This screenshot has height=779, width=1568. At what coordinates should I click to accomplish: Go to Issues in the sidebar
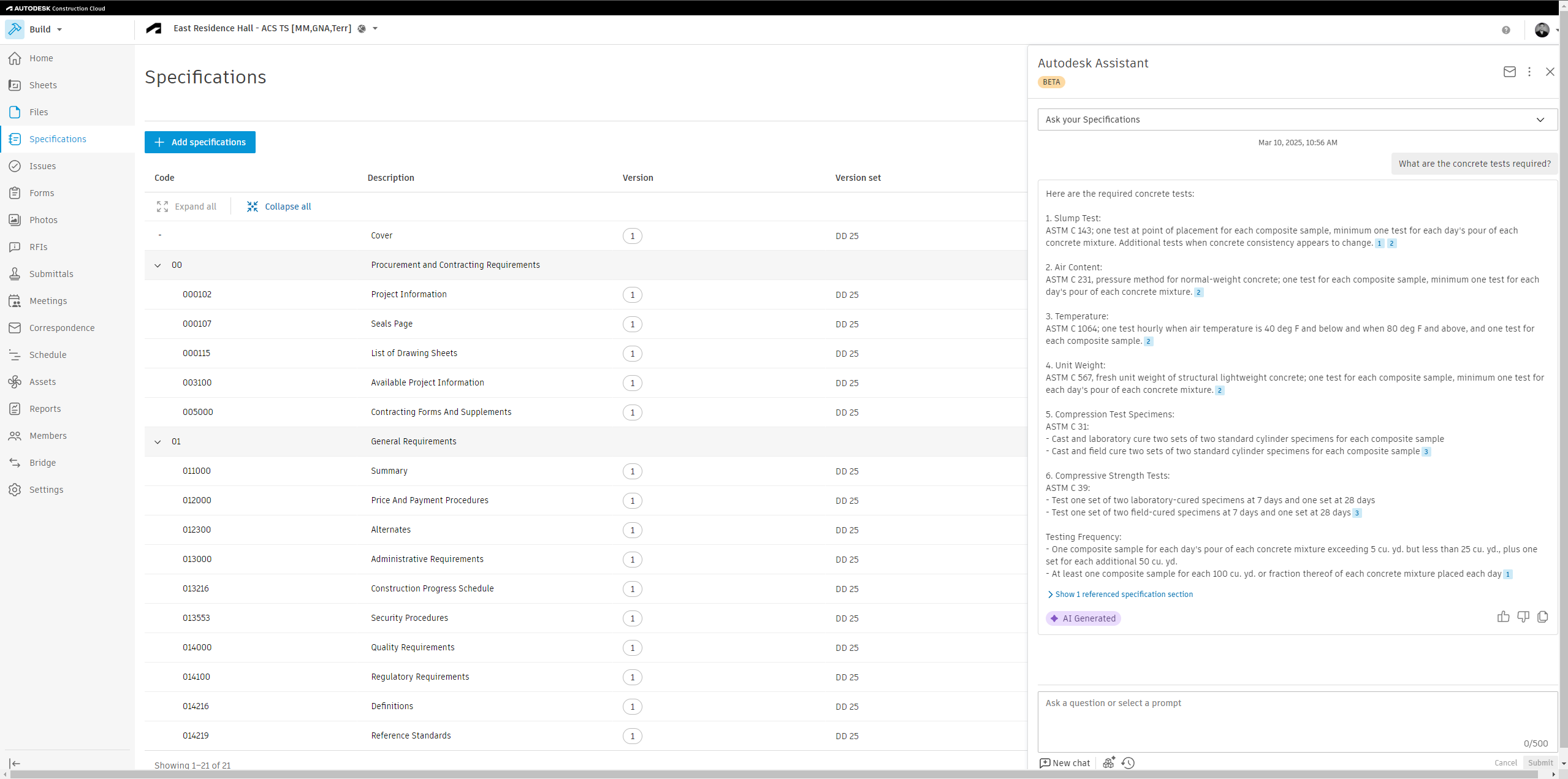click(x=42, y=166)
